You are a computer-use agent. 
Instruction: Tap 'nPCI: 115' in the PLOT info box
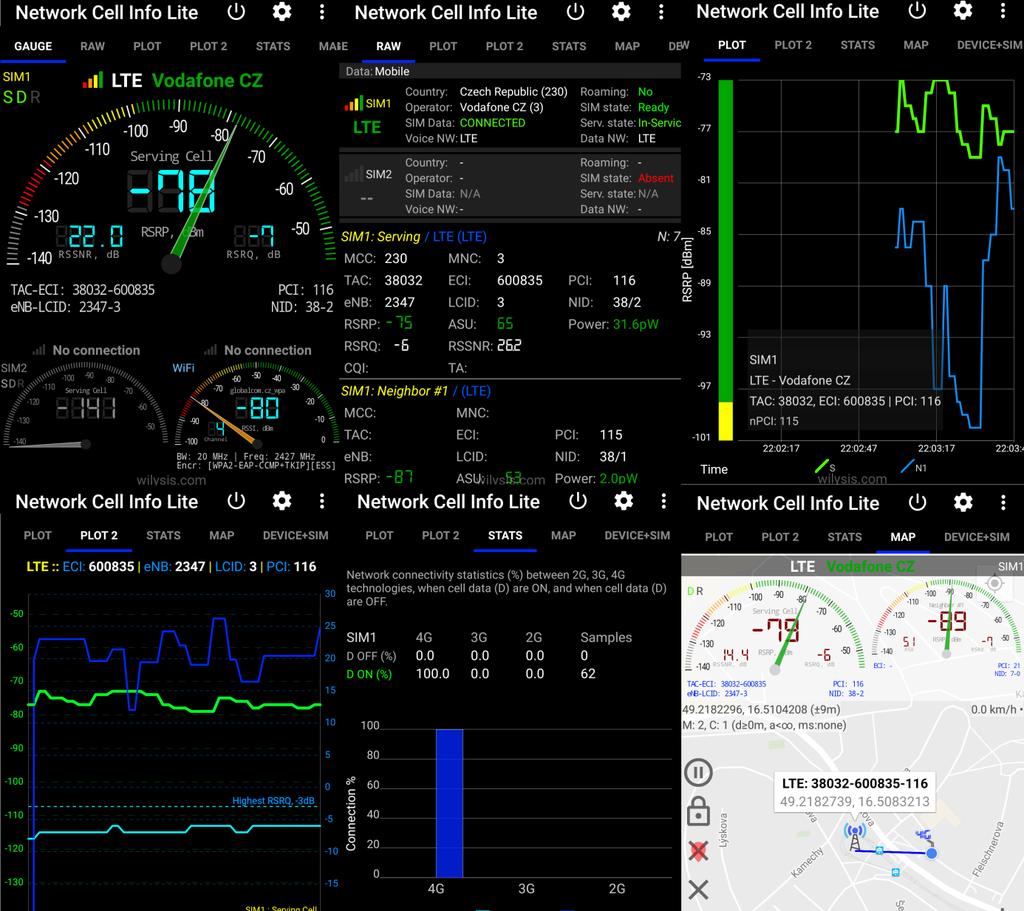[774, 421]
